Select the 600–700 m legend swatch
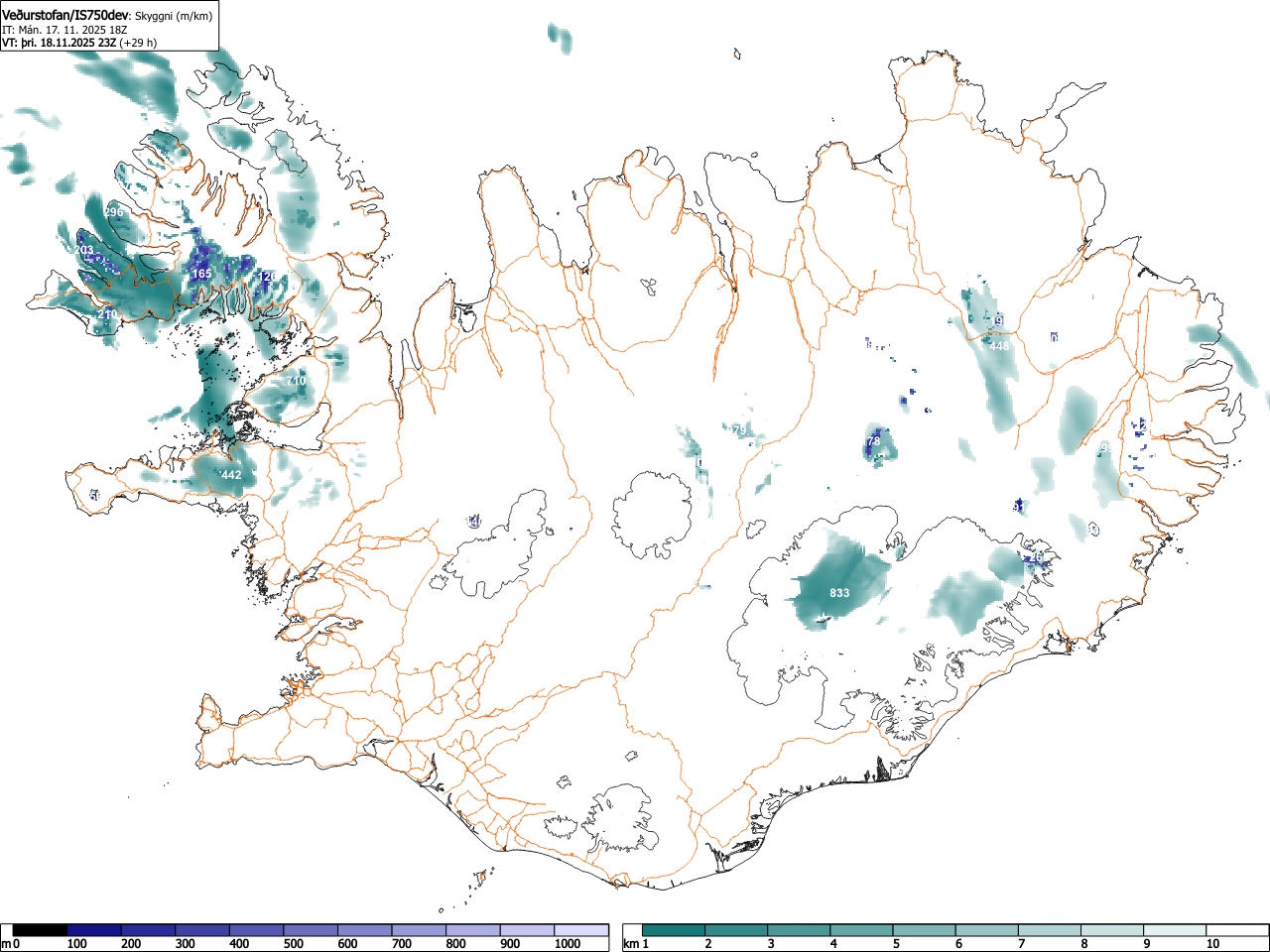 (x=365, y=930)
